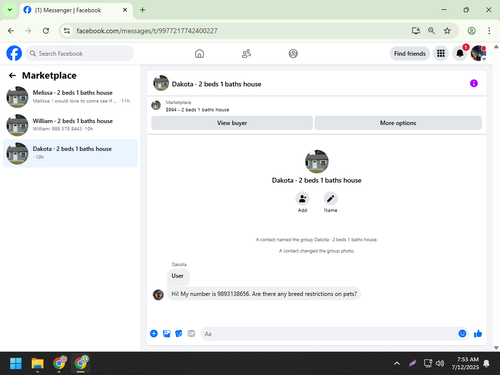The image size is (500, 375).
Task: Open conversation information purple icon
Action: coord(474,83)
